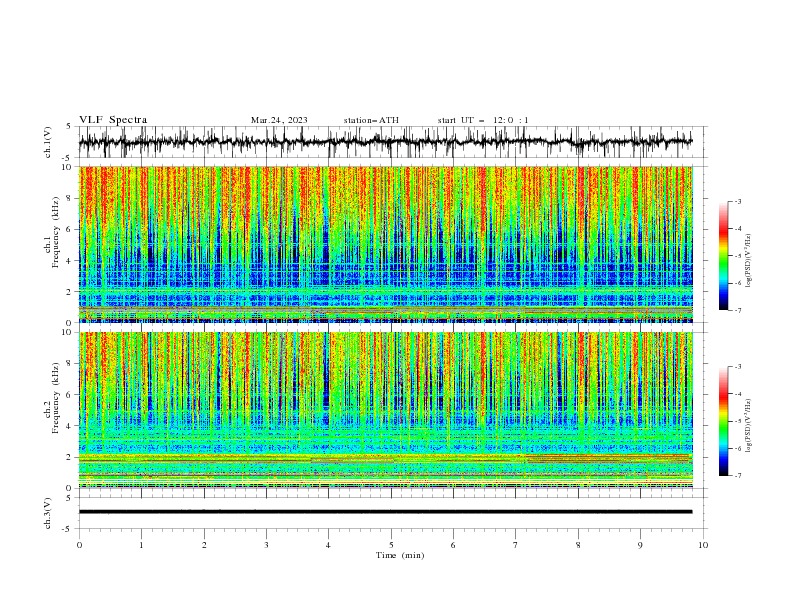792x612 pixels.
Task: Click the "-5" tick on ch.1 colorbar
Action: (737, 256)
